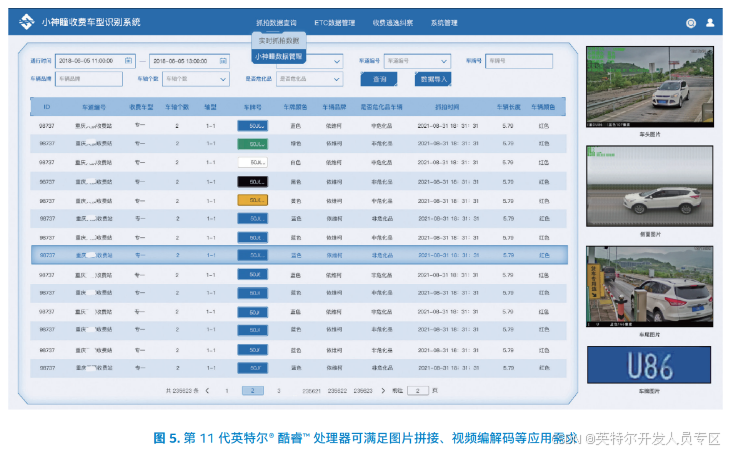Click start time field 2018-06-05 11:00:00
Viewport: 732px width, 452px height.
(x=95, y=61)
